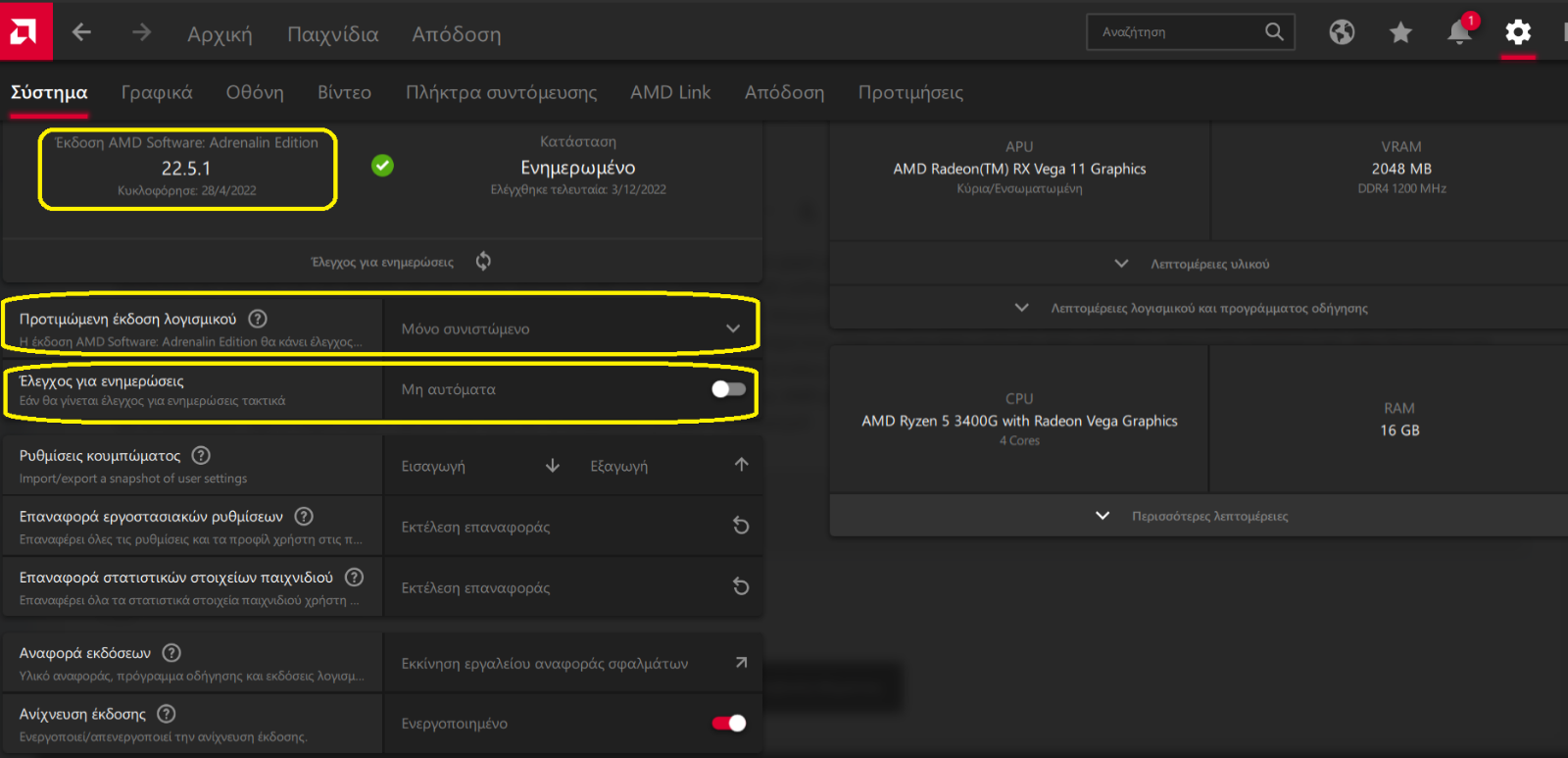Click Εκτέλεση επαναφοράς for game statistics
Viewport: 1568px width, 758px height.
pyautogui.click(x=572, y=587)
